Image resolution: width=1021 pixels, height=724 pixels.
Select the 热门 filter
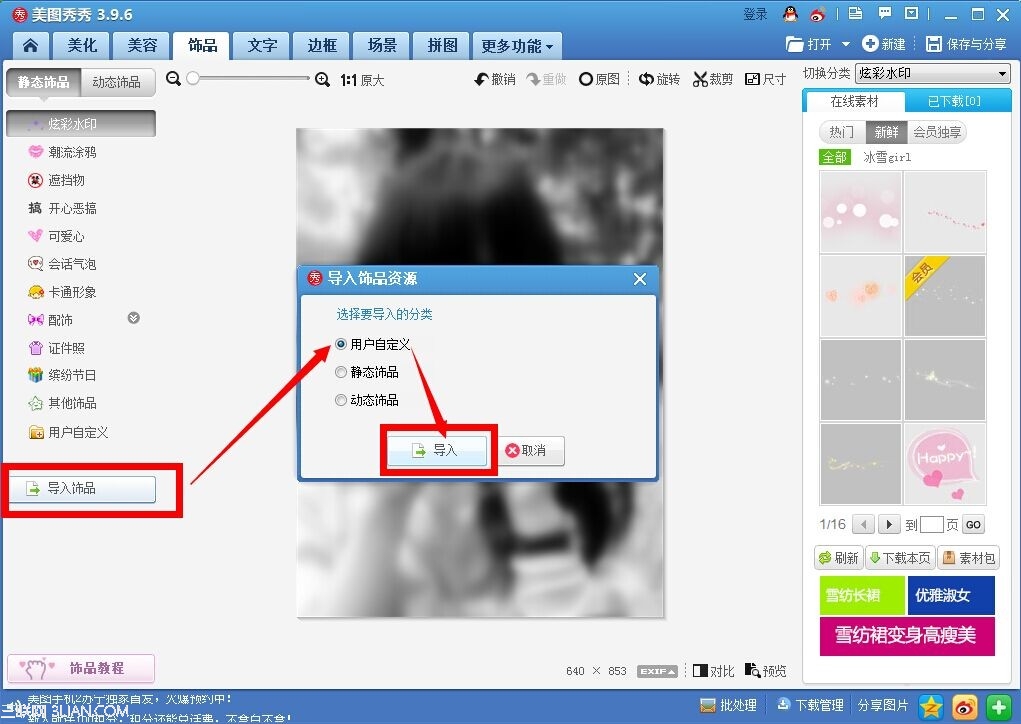pos(842,132)
